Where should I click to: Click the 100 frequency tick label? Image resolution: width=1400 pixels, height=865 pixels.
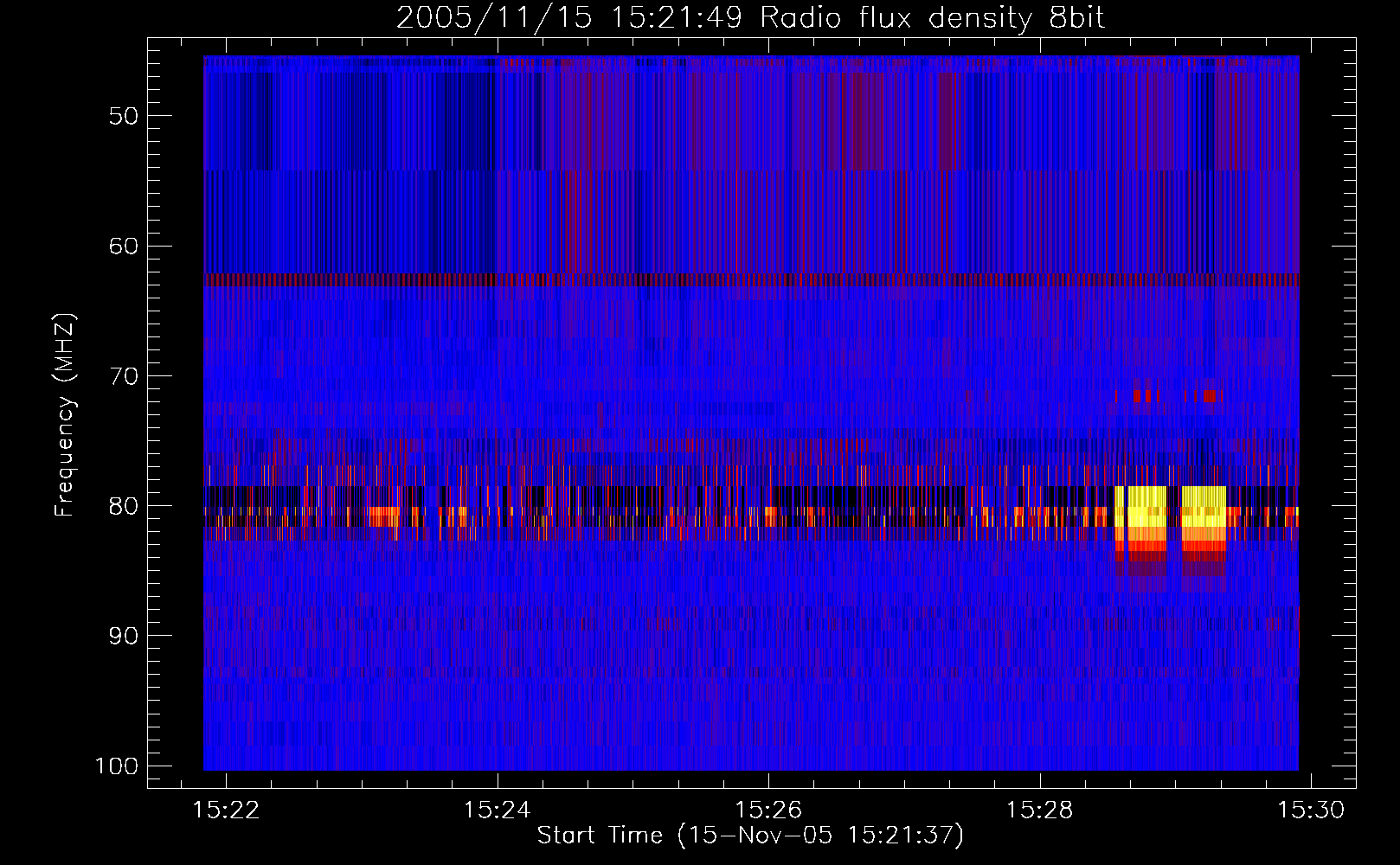tap(117, 766)
